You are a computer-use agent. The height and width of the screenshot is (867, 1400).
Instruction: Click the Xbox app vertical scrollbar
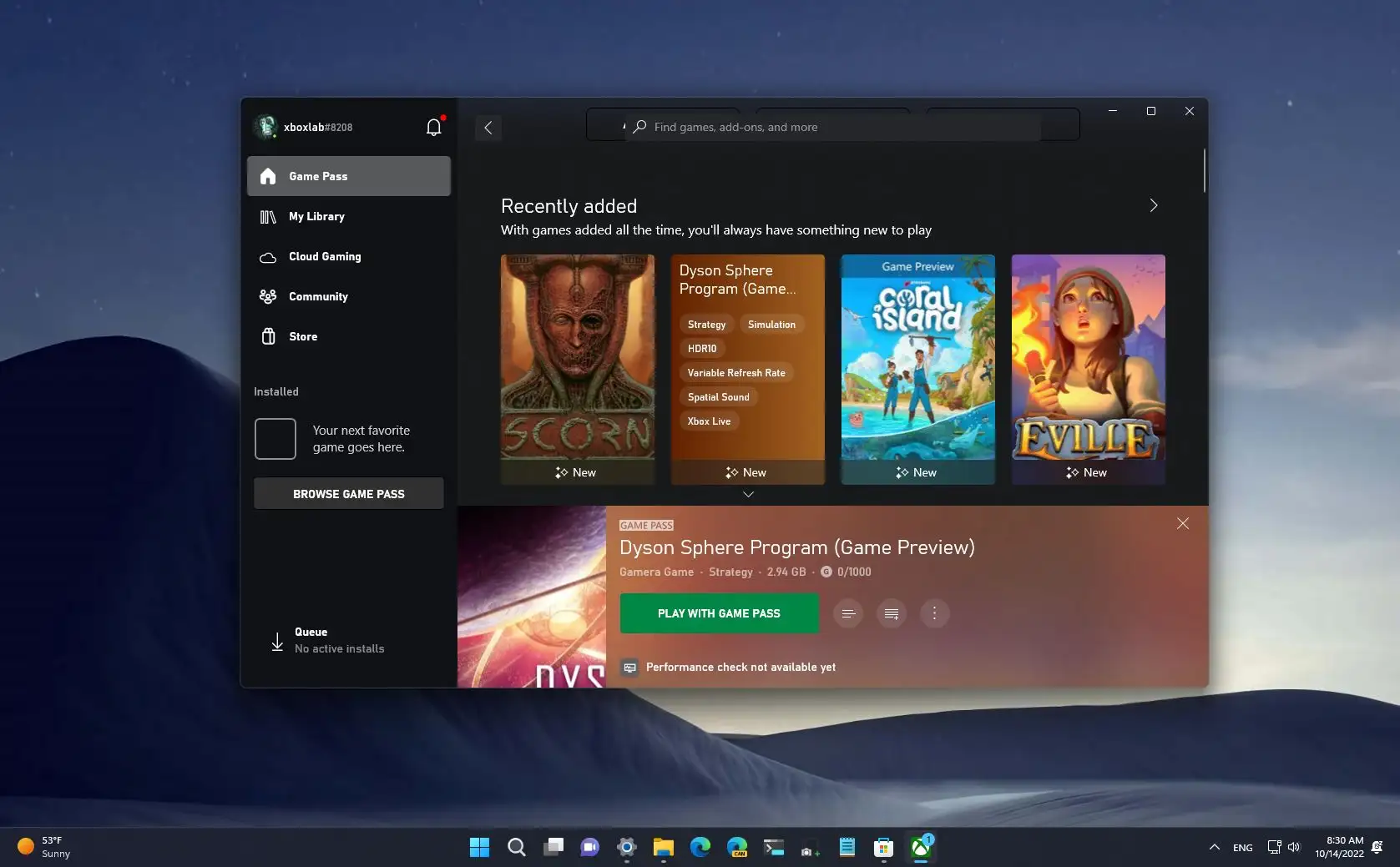tap(1204, 170)
